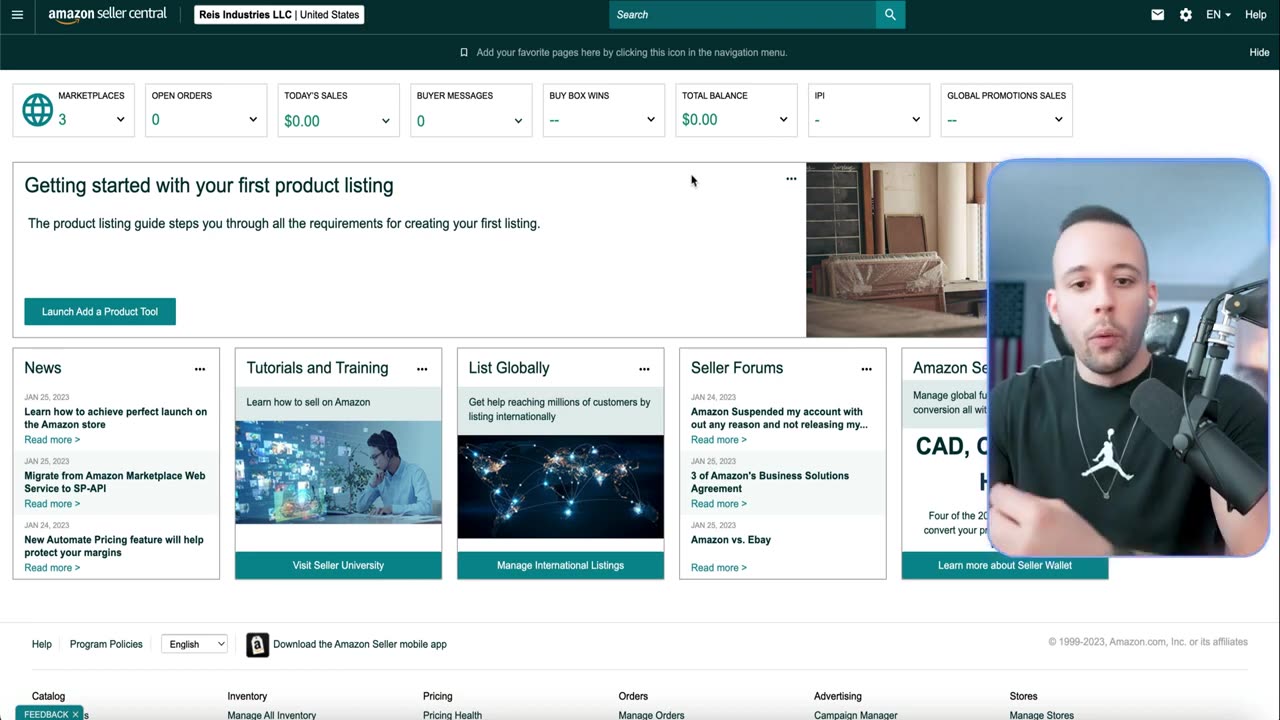
Task: Open Manage Stores footer link
Action: click(1042, 715)
